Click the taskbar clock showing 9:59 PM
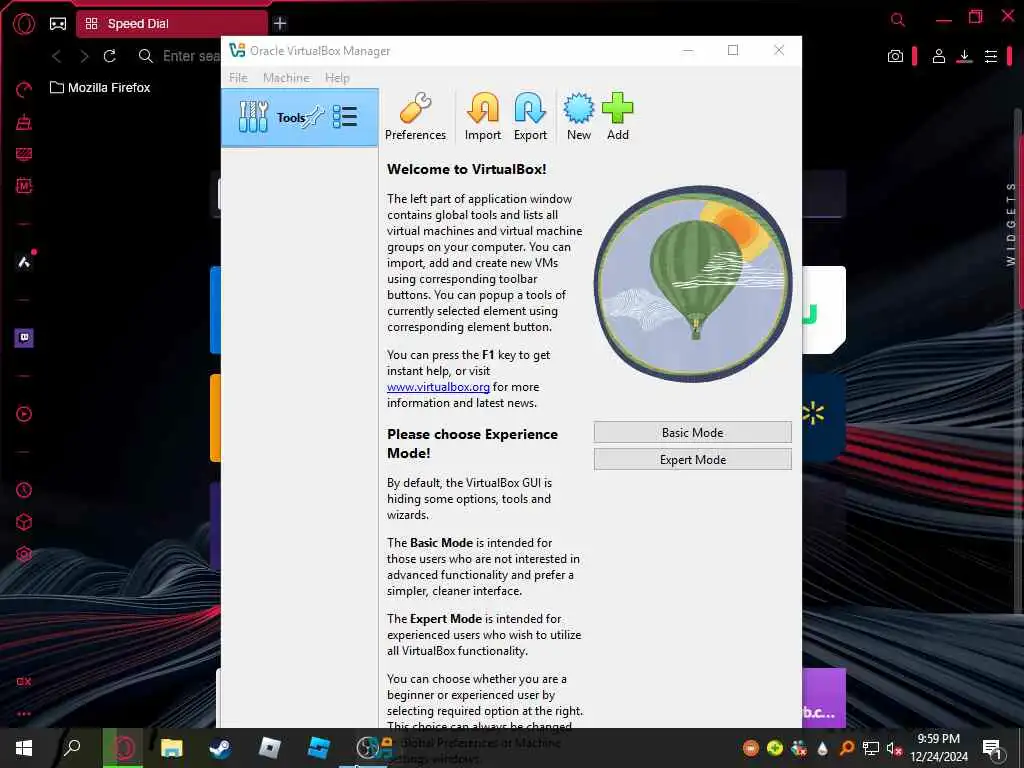The height and width of the screenshot is (768, 1024). click(x=938, y=748)
